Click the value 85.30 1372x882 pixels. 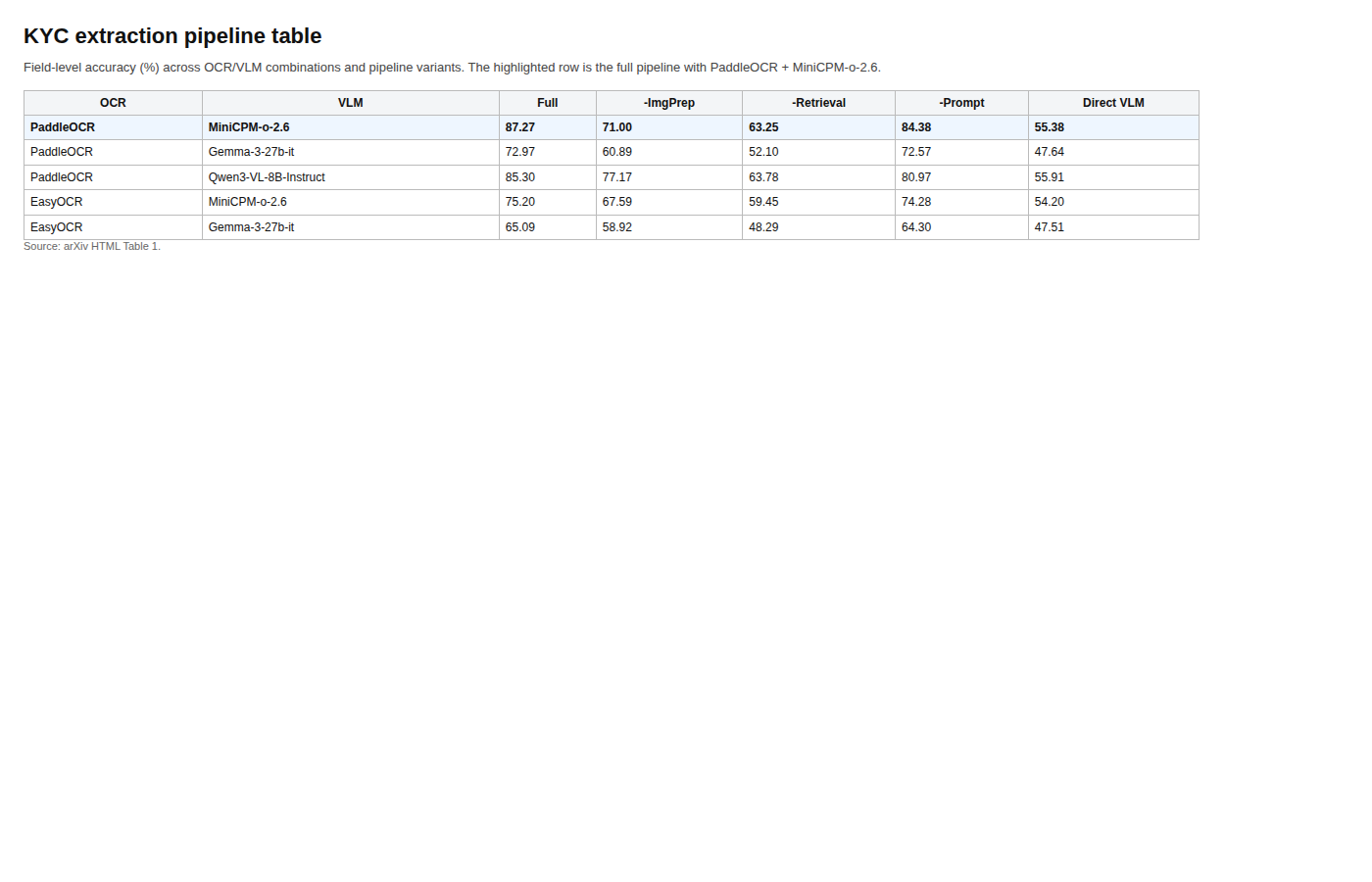tap(520, 177)
